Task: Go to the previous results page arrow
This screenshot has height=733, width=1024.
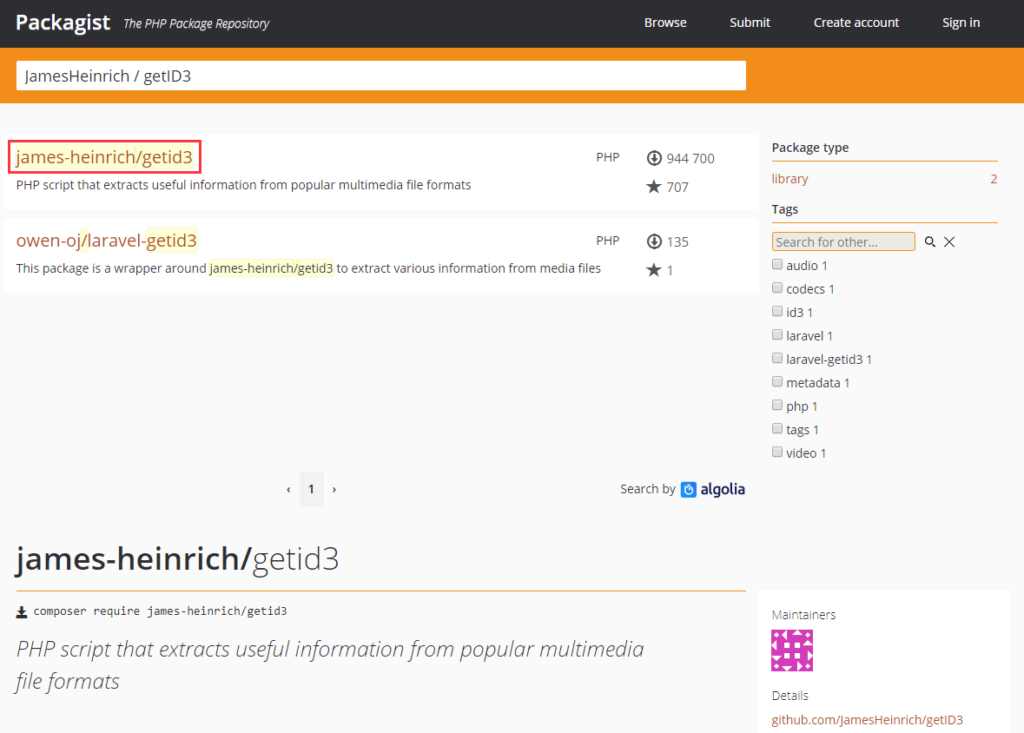Action: 289,490
